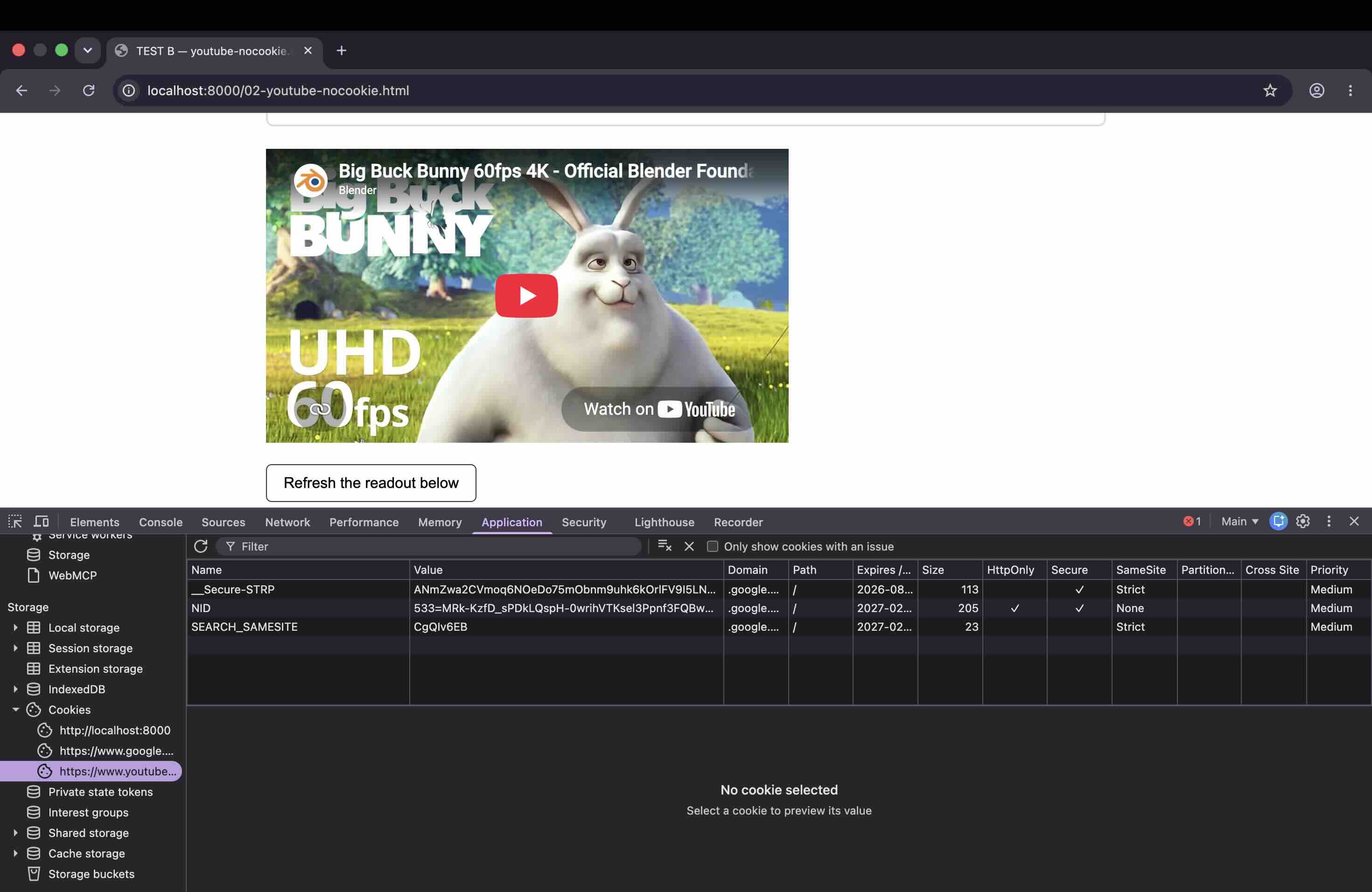Open Private state tokens

pos(100,792)
